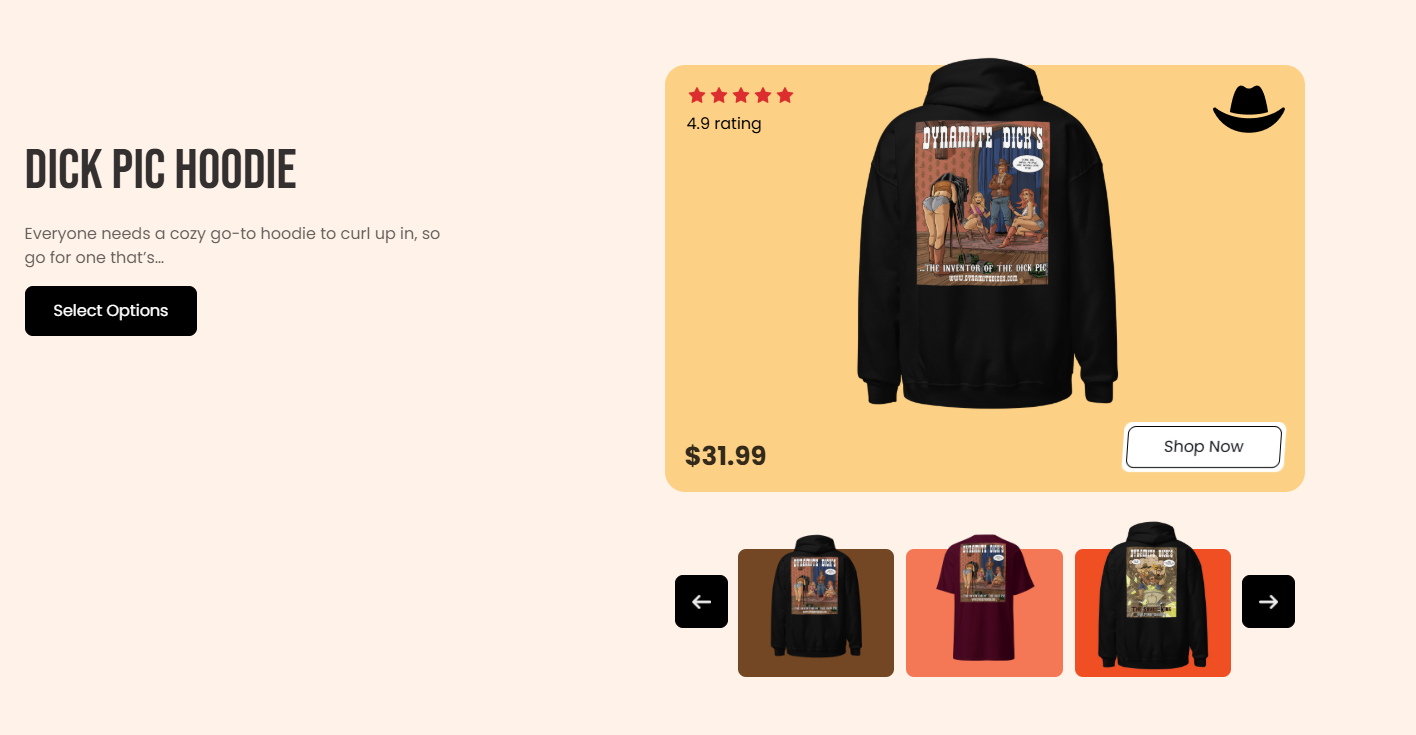Click the Select Options button
This screenshot has height=735, width=1416.
pyautogui.click(x=111, y=311)
